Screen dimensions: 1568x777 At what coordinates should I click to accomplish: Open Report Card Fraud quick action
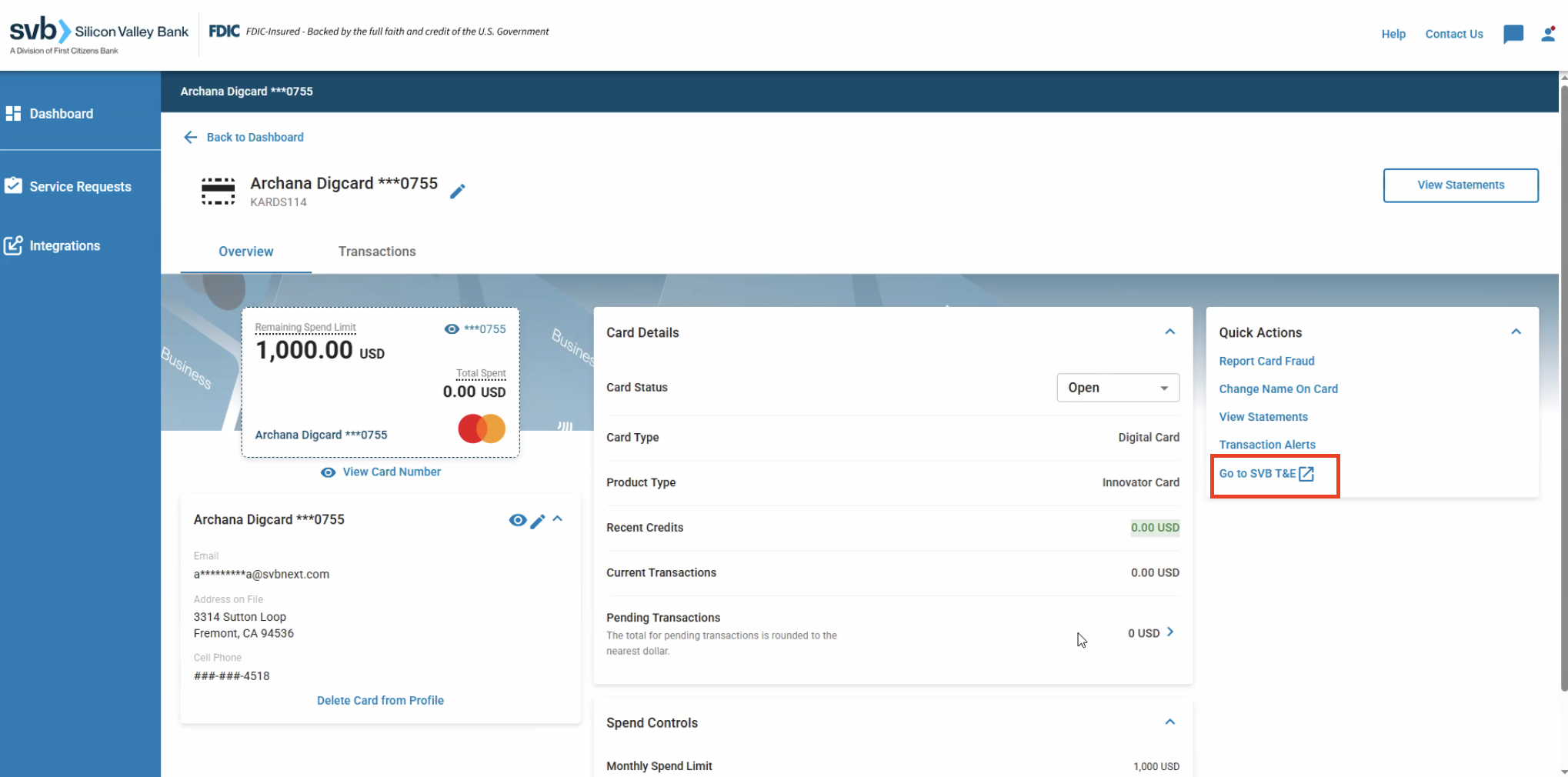[1266, 362]
